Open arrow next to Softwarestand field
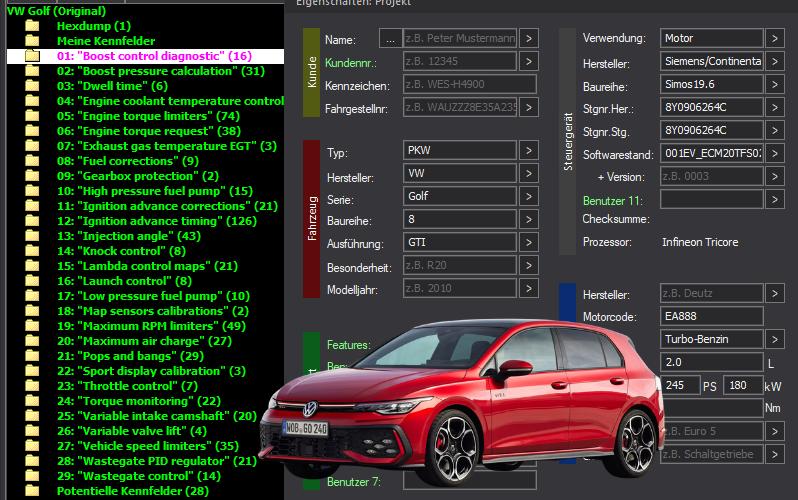 coord(775,153)
